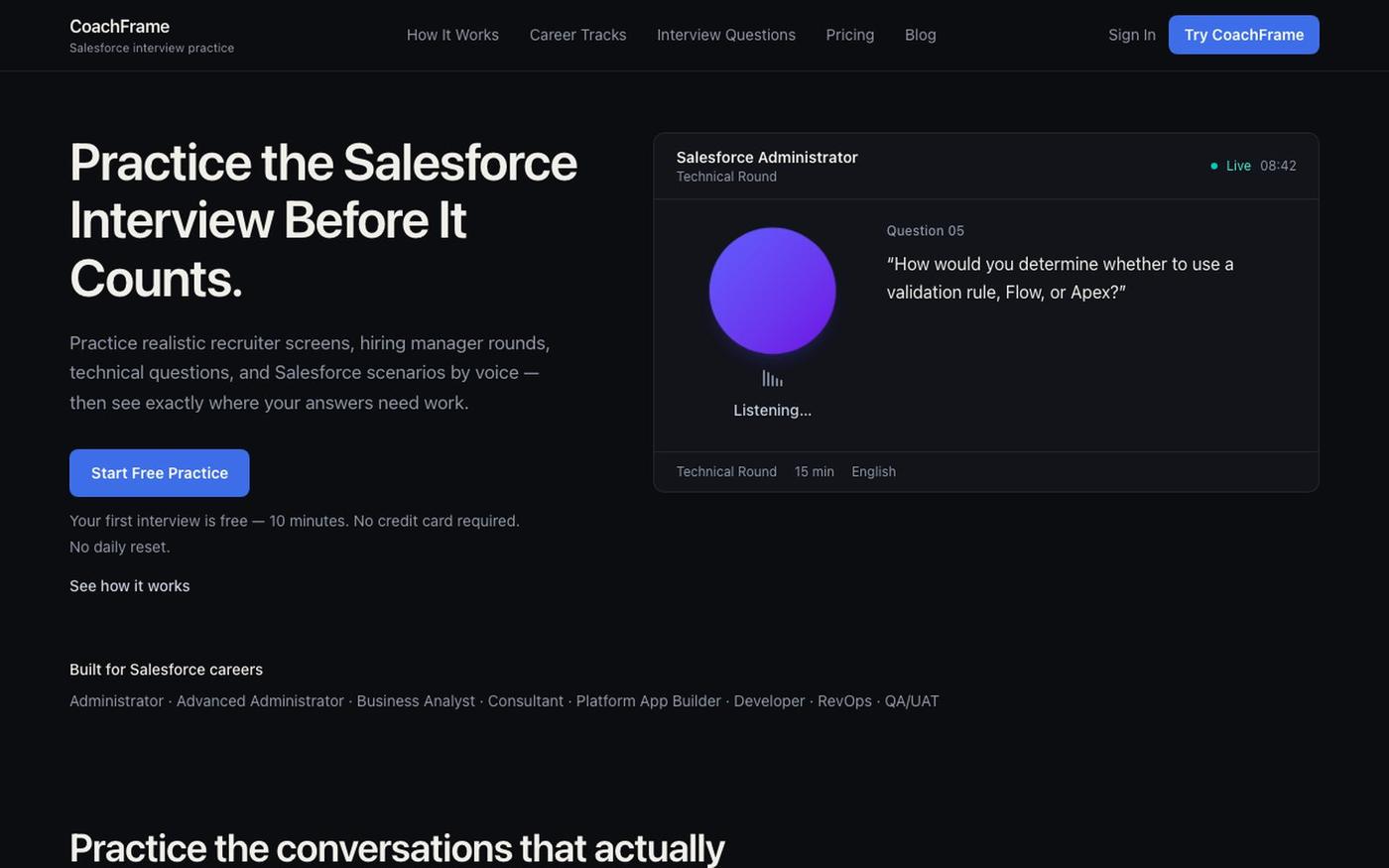Open the Blog link

pos(921,35)
